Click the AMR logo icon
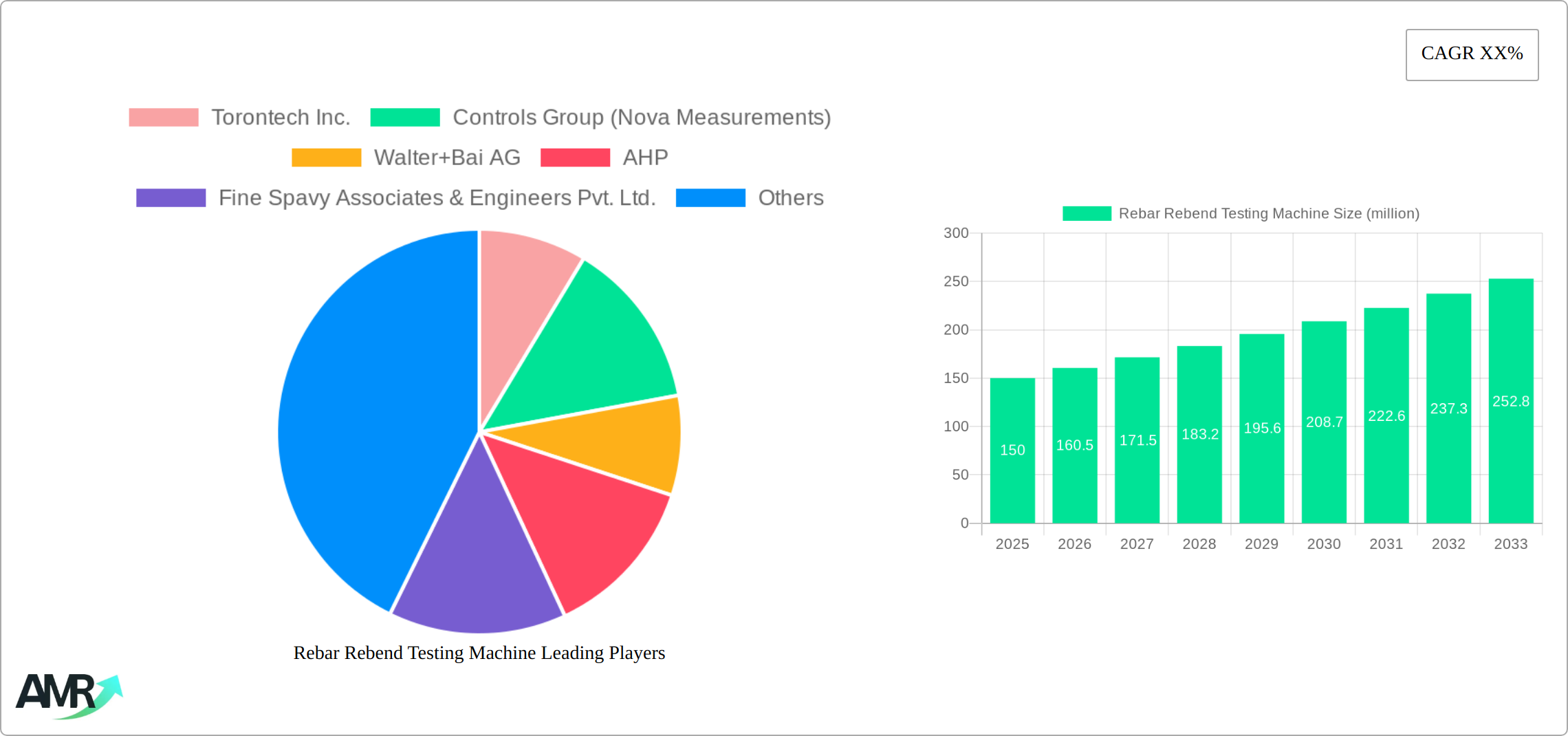This screenshot has width=1568, height=736. [69, 695]
